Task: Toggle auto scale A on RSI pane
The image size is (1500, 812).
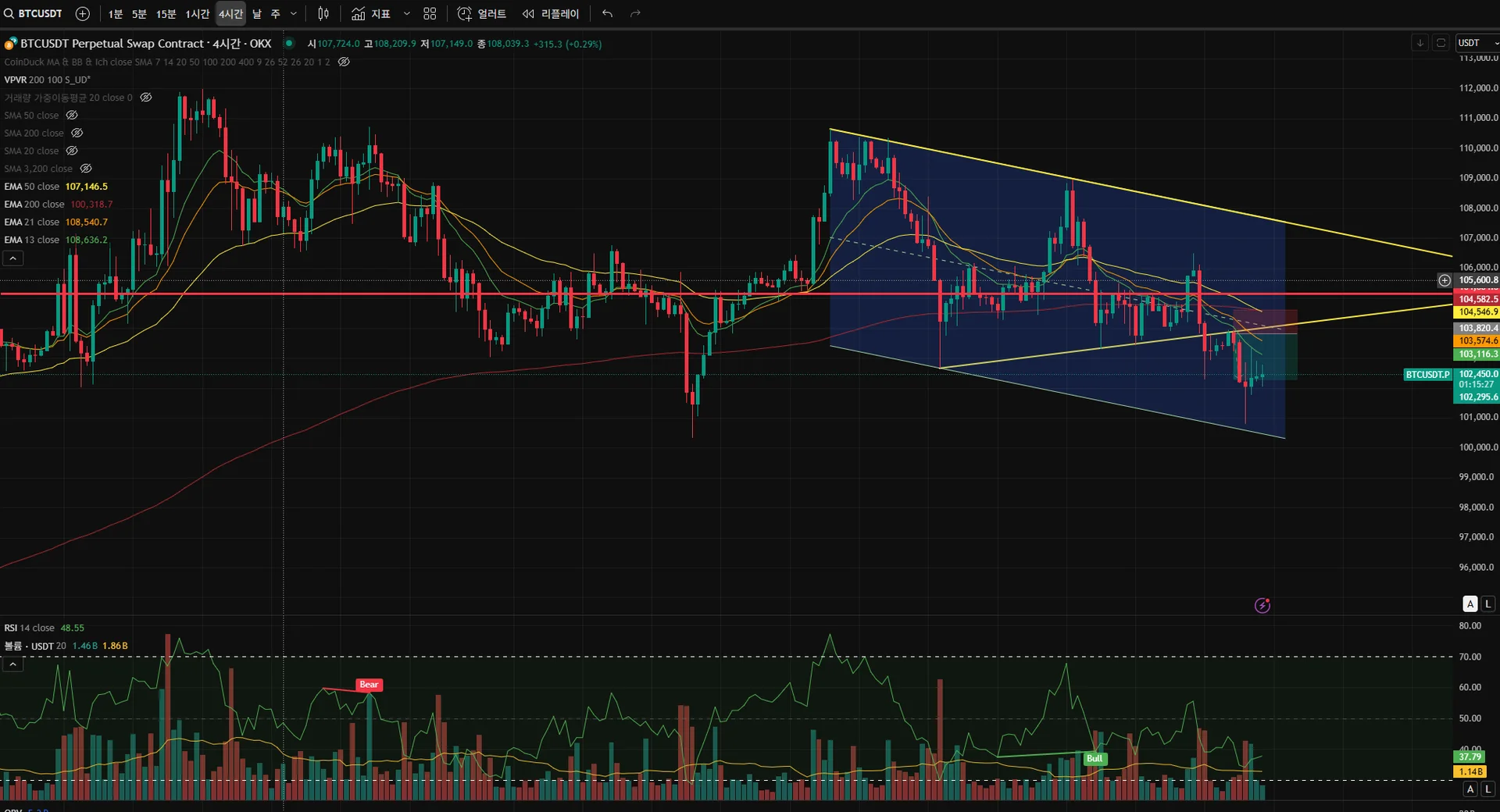Action: click(x=1470, y=789)
